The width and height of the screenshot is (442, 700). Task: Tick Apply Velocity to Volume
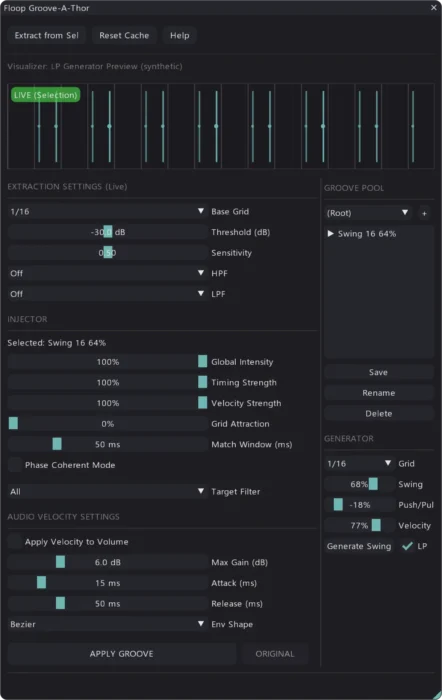pos(15,542)
